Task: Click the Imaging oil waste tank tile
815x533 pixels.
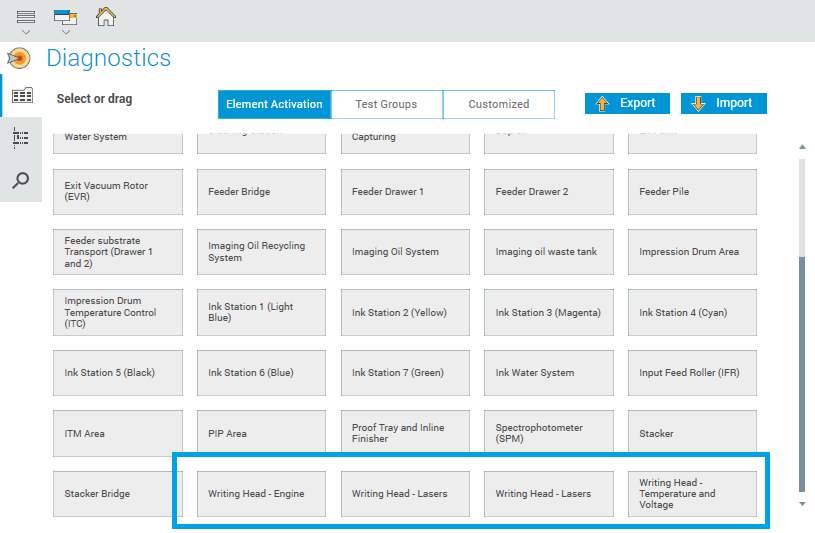Action: (x=549, y=252)
